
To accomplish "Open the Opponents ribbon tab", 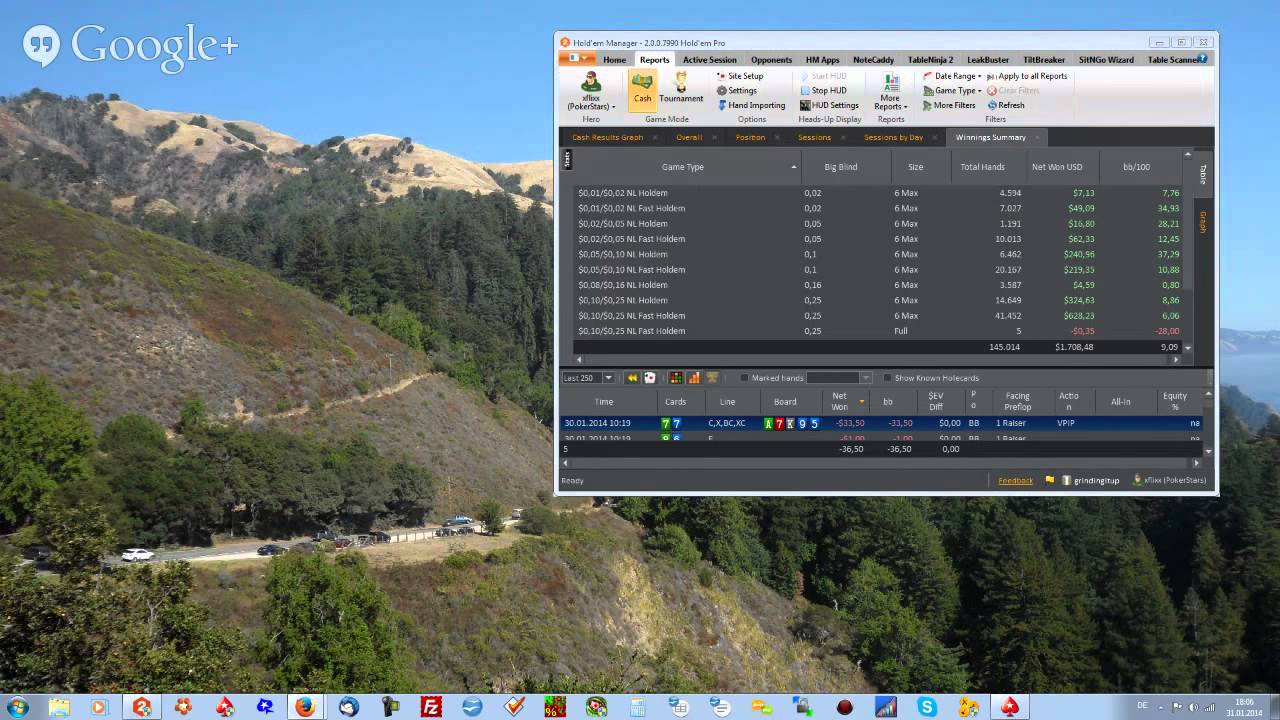I will 771,60.
